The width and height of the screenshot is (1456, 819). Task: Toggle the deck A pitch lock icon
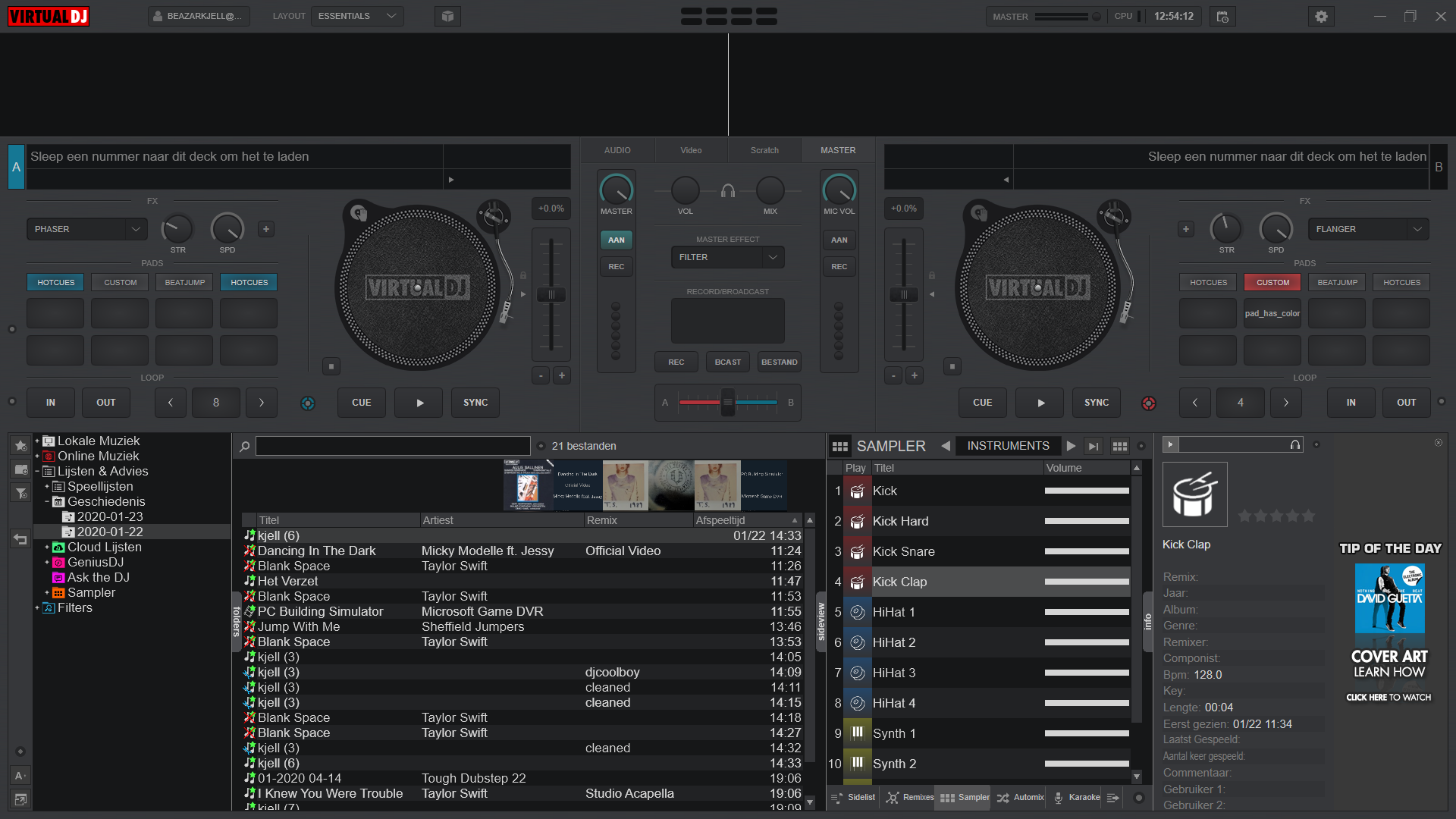(523, 275)
